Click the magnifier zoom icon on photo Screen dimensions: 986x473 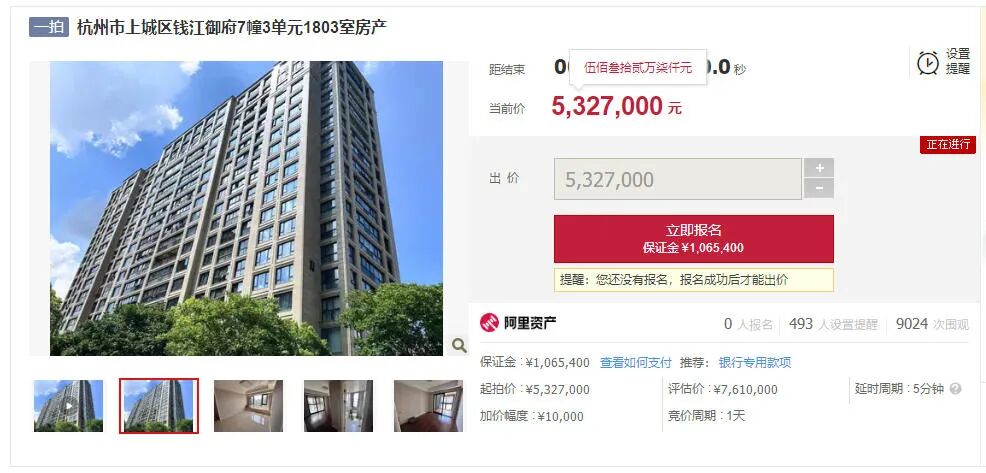tap(459, 345)
